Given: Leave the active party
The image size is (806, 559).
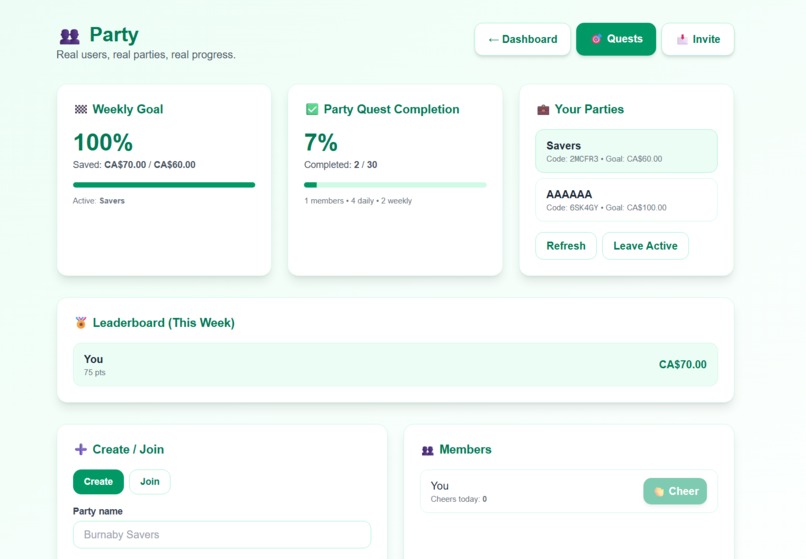Looking at the screenshot, I should pyautogui.click(x=645, y=246).
